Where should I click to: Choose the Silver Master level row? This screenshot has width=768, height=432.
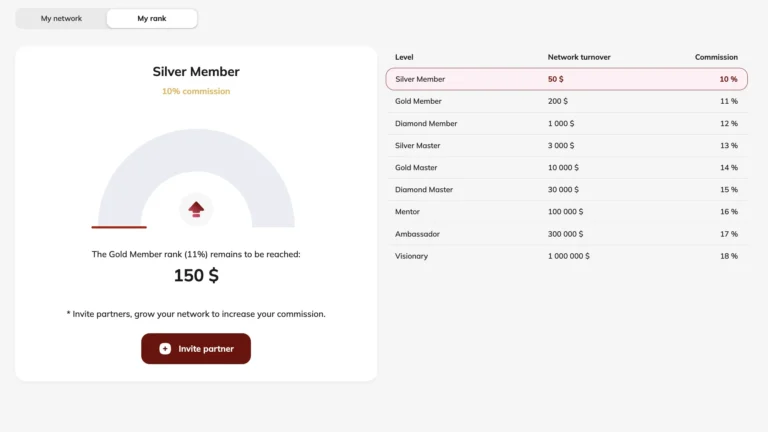pos(566,145)
